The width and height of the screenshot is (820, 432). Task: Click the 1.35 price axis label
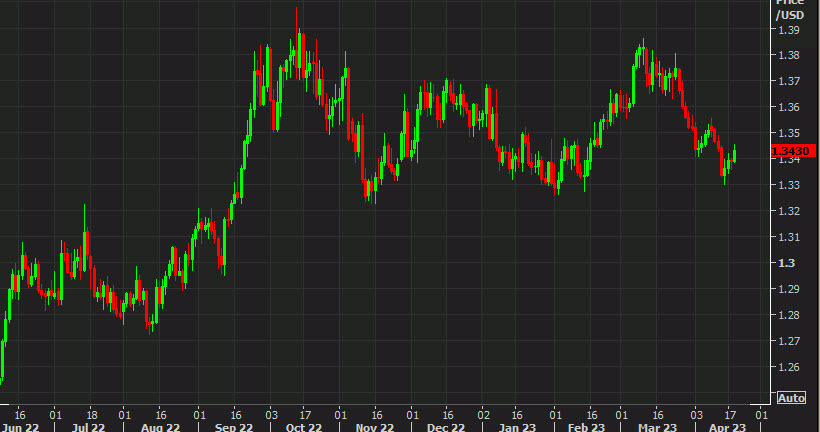(789, 133)
